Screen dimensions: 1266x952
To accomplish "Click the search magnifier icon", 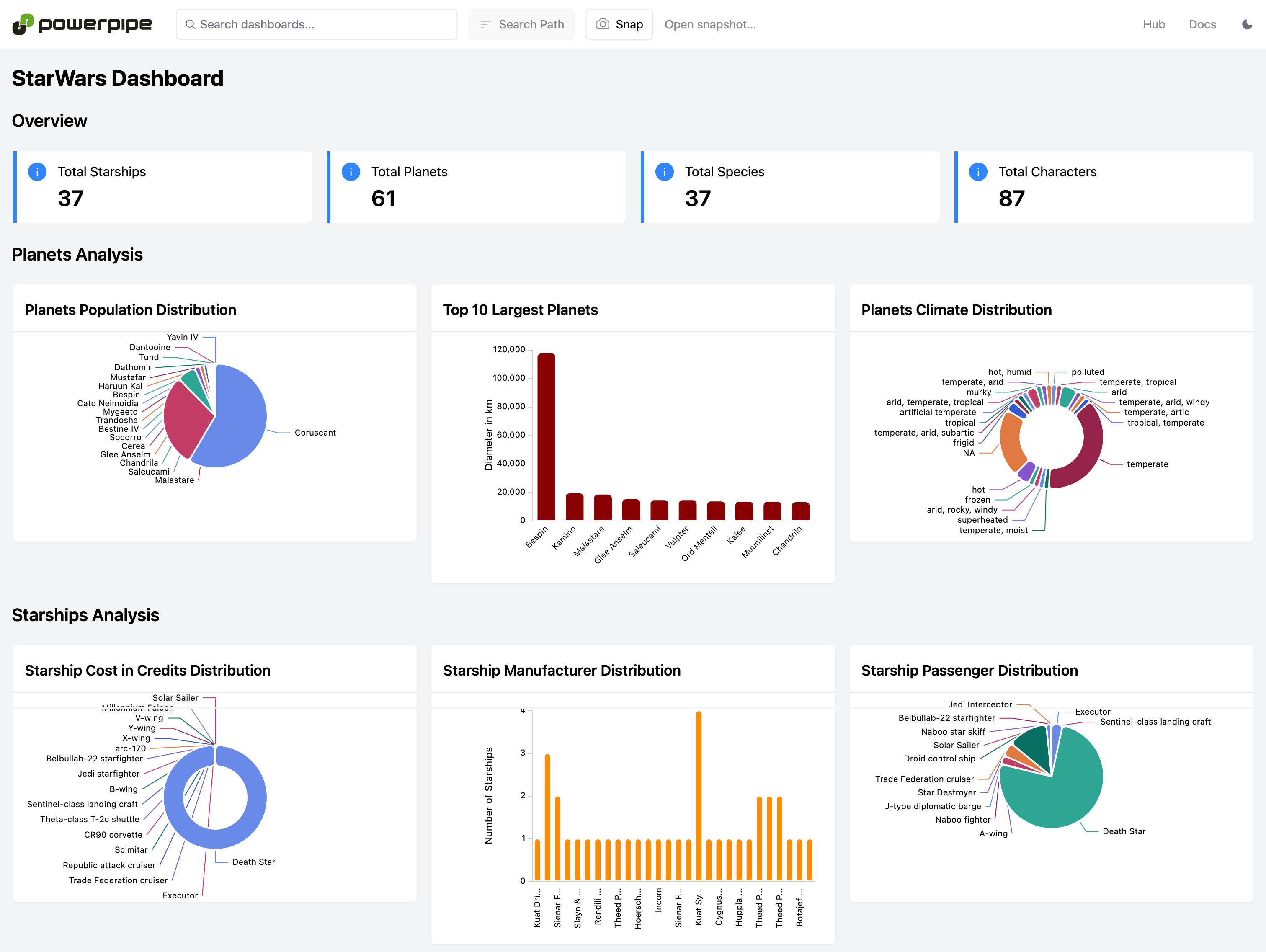I will pyautogui.click(x=190, y=24).
